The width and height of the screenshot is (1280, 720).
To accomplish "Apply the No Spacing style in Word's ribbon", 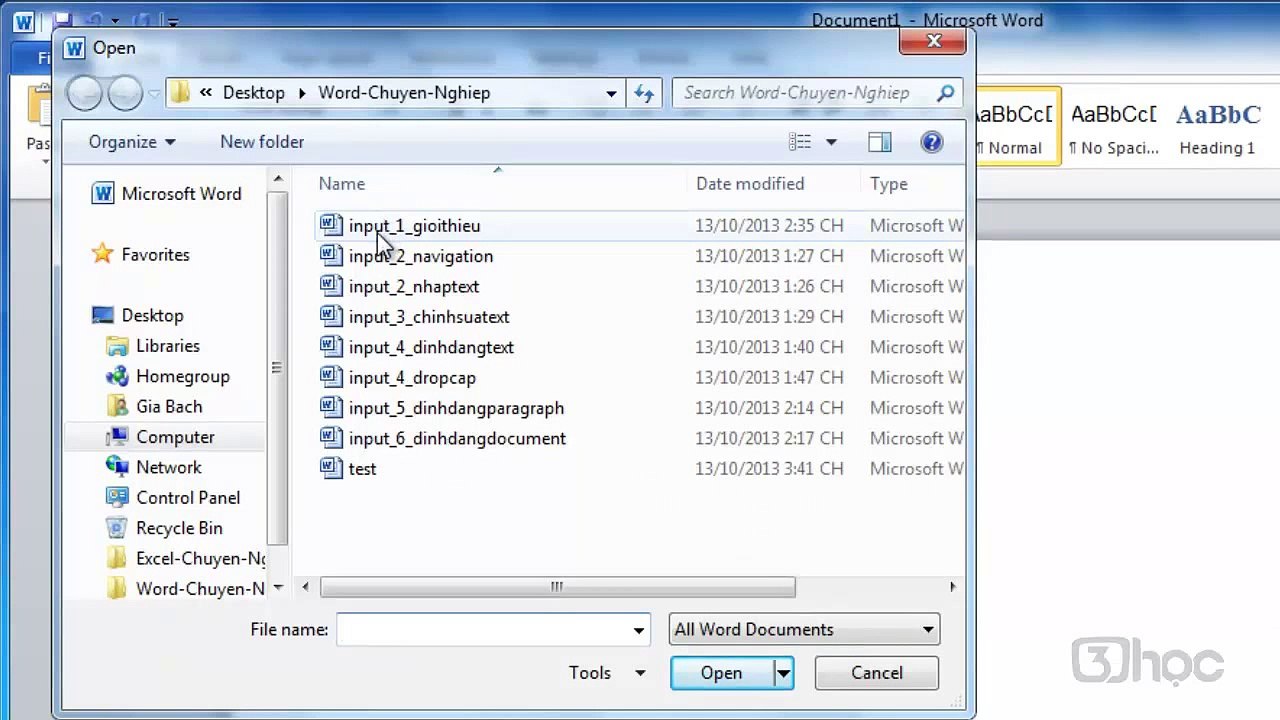I will point(1113,129).
